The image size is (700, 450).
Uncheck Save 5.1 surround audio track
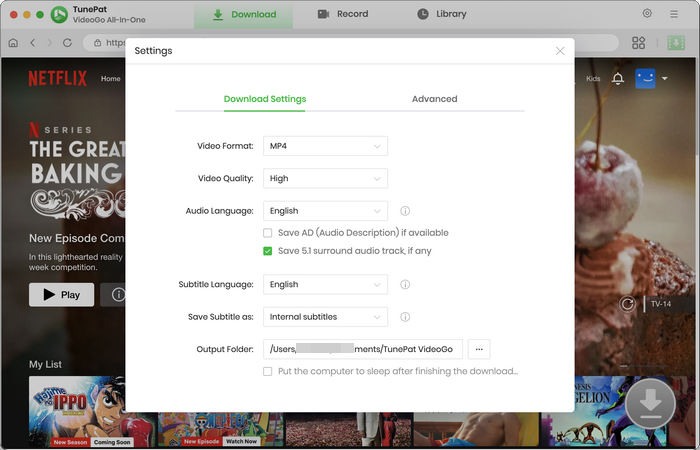pos(267,251)
